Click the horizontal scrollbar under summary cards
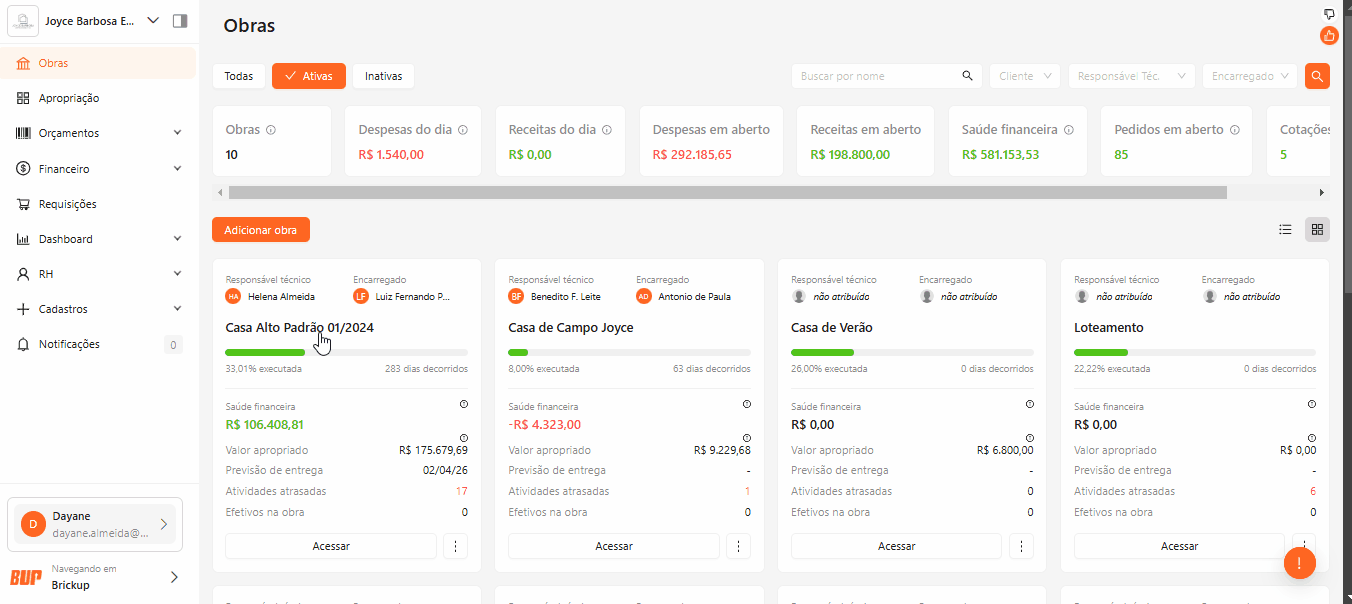 tap(727, 192)
